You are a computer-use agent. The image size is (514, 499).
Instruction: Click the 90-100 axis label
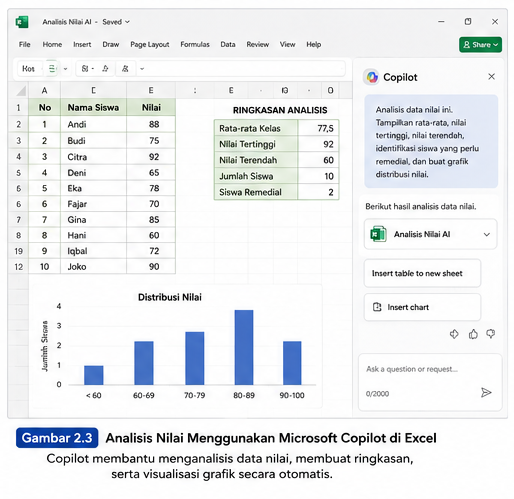pyautogui.click(x=292, y=396)
